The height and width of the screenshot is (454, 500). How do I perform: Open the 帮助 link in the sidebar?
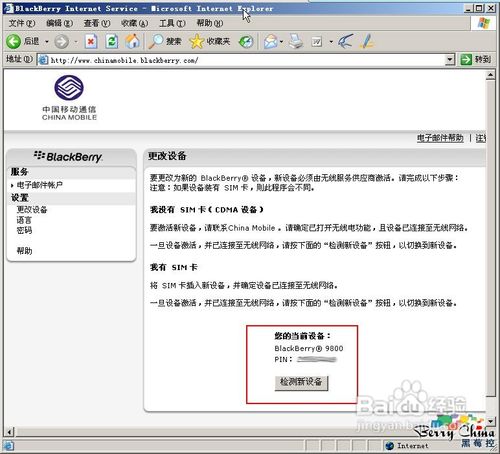tap(24, 251)
